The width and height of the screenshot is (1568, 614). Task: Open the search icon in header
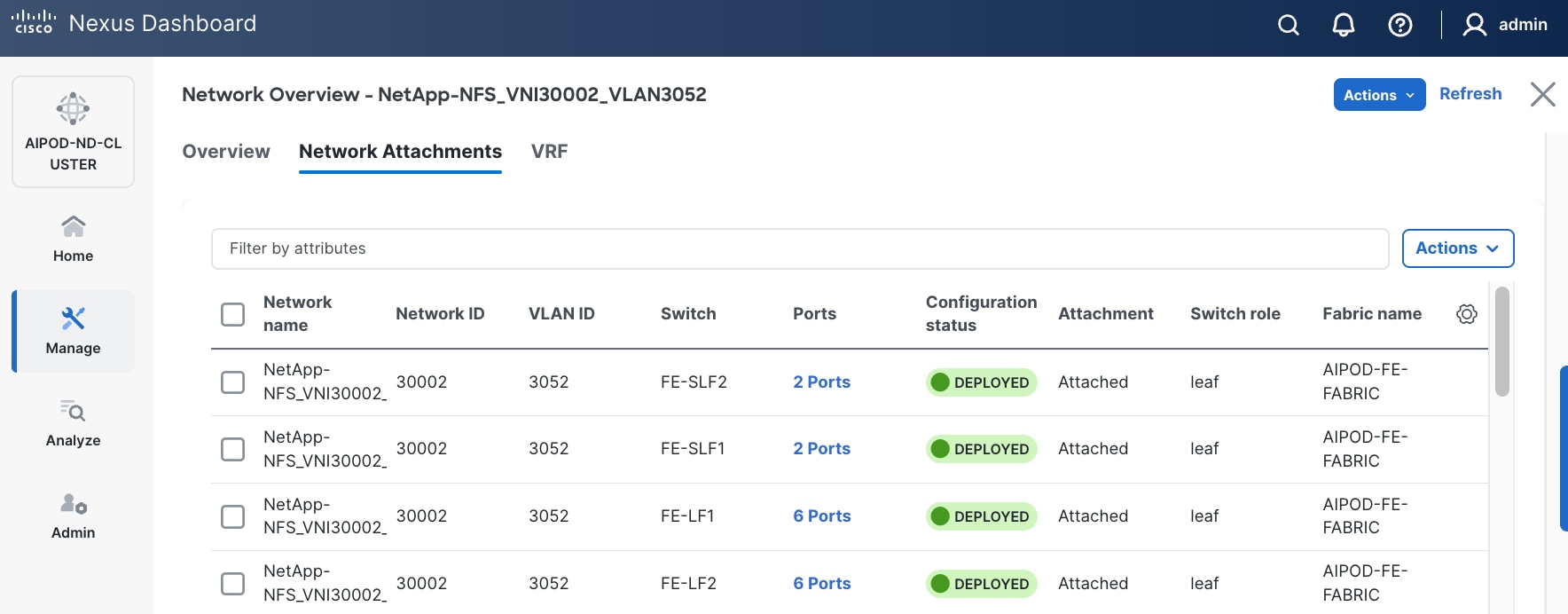click(1288, 25)
